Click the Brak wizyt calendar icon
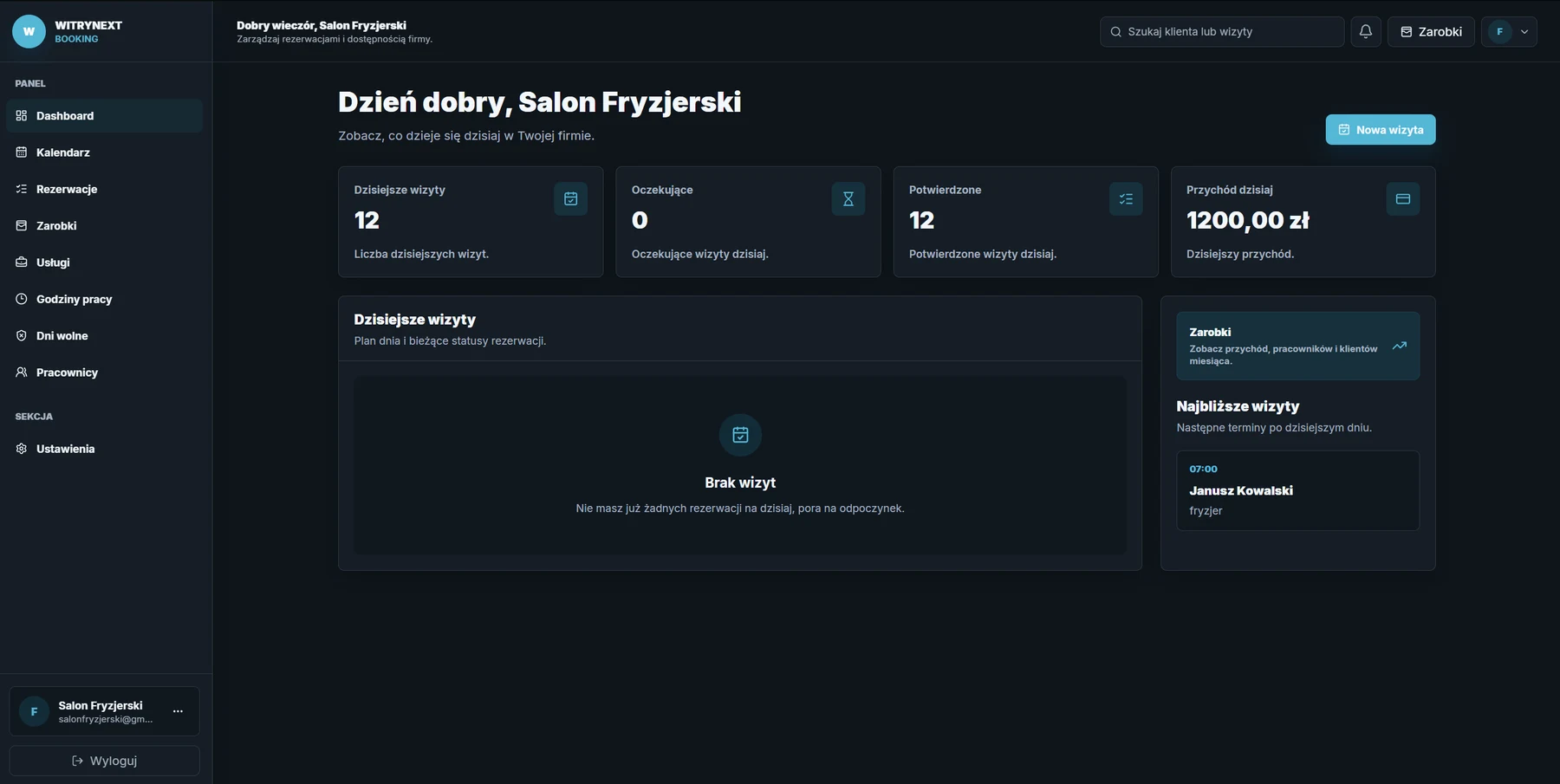This screenshot has height=784, width=1560. 740,435
